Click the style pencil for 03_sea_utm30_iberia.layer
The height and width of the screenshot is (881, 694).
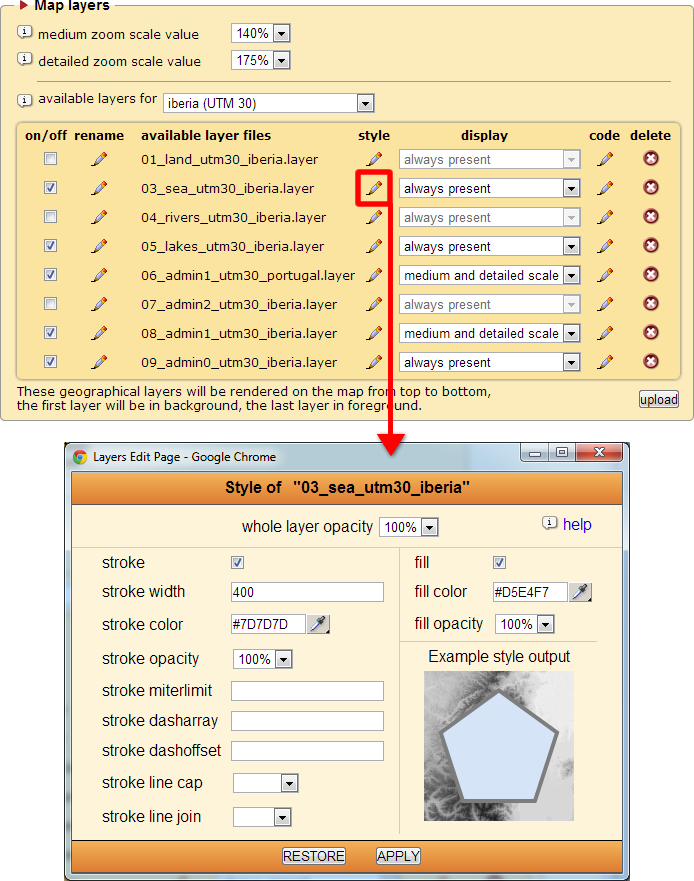point(374,188)
